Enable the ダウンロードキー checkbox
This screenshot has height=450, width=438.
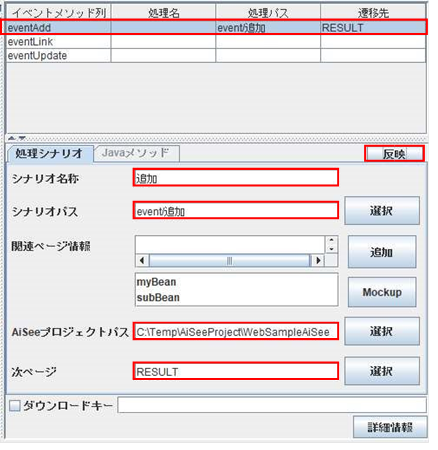point(15,405)
